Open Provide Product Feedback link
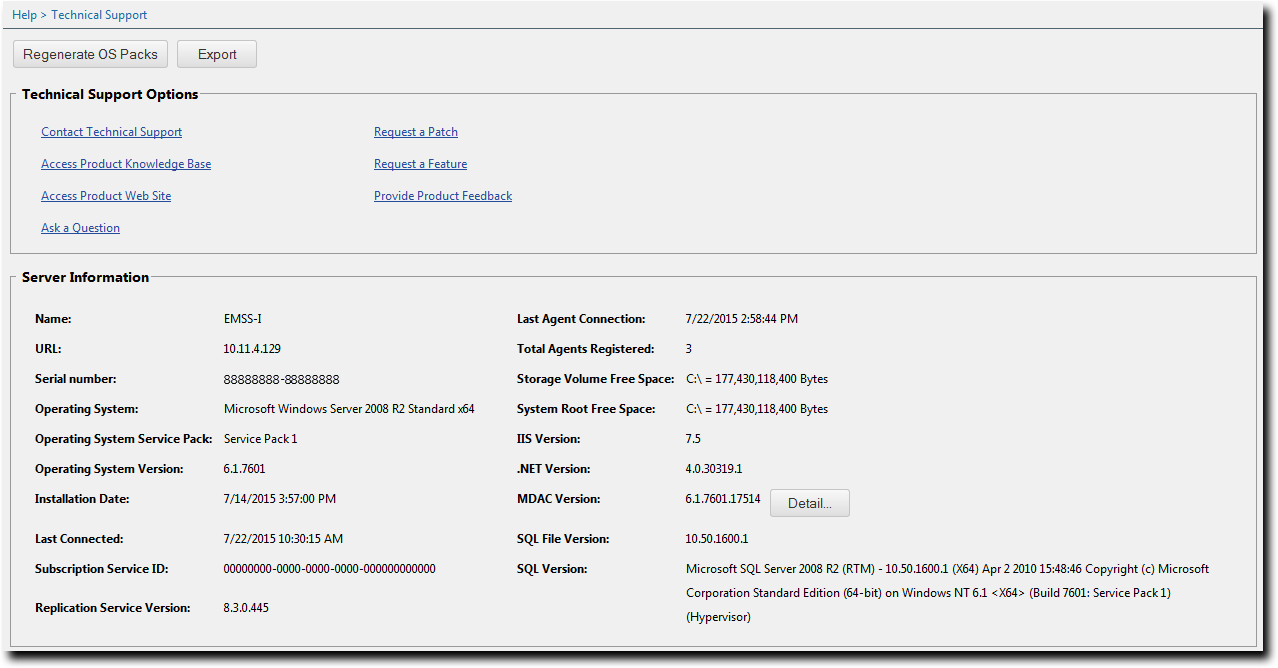The height and width of the screenshot is (668, 1278). pyautogui.click(x=443, y=196)
